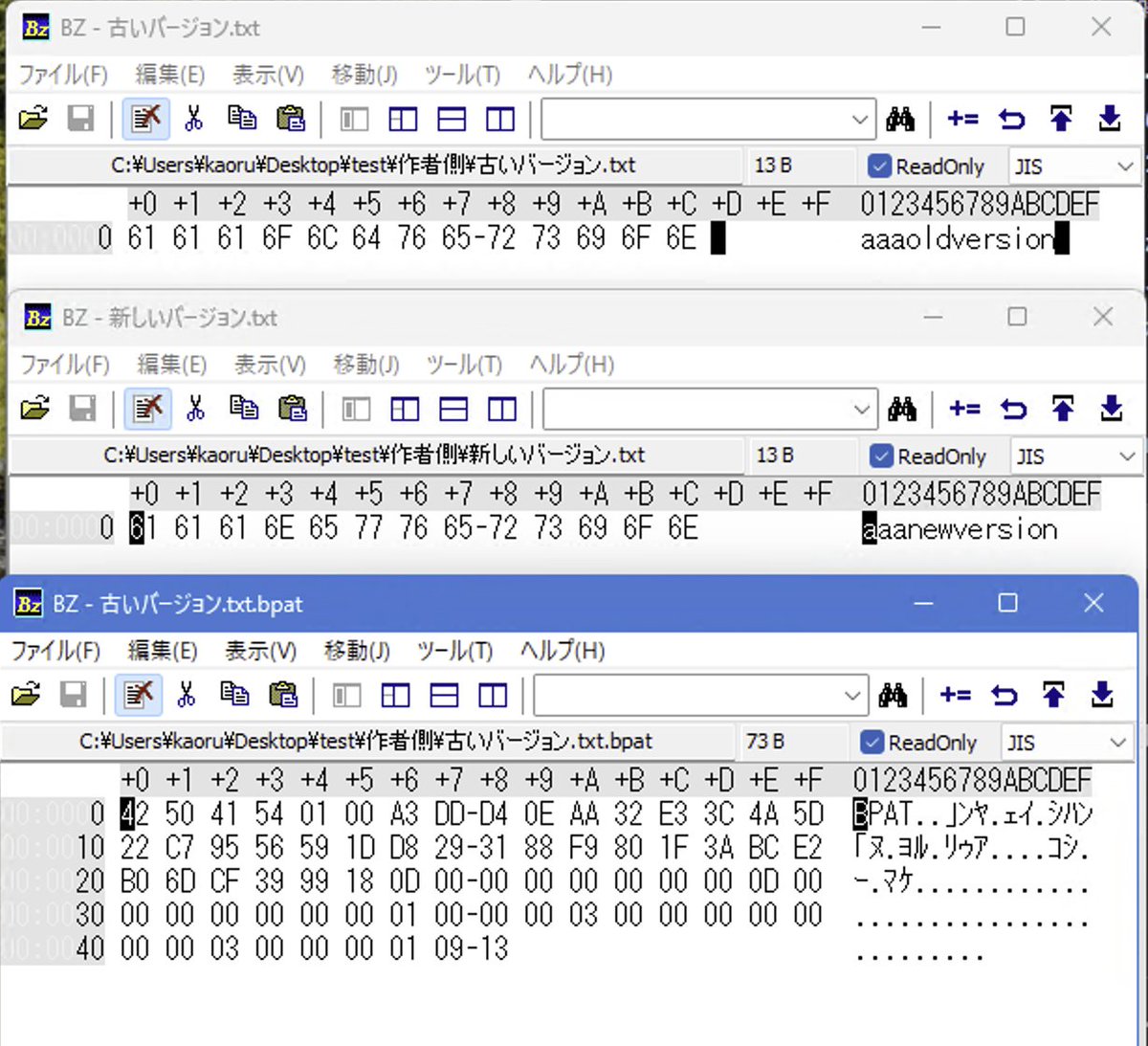Click file path field in 新しいバージョン.txt window
The height and width of the screenshot is (1046, 1148).
pos(375,456)
